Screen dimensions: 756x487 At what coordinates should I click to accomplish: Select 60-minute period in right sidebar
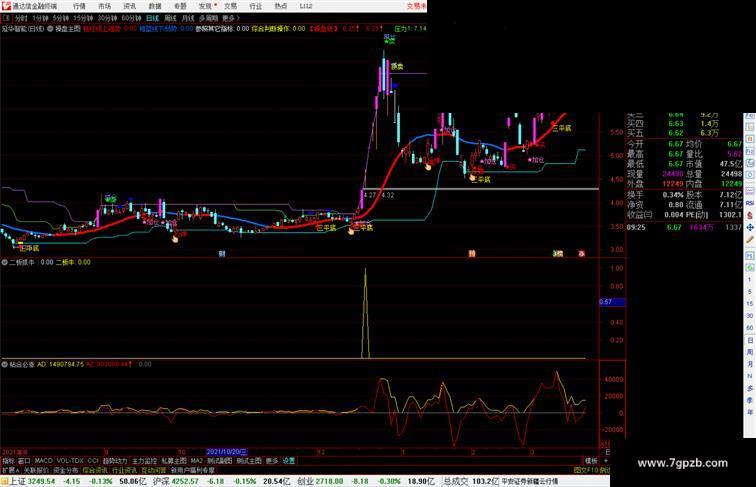click(x=750, y=328)
